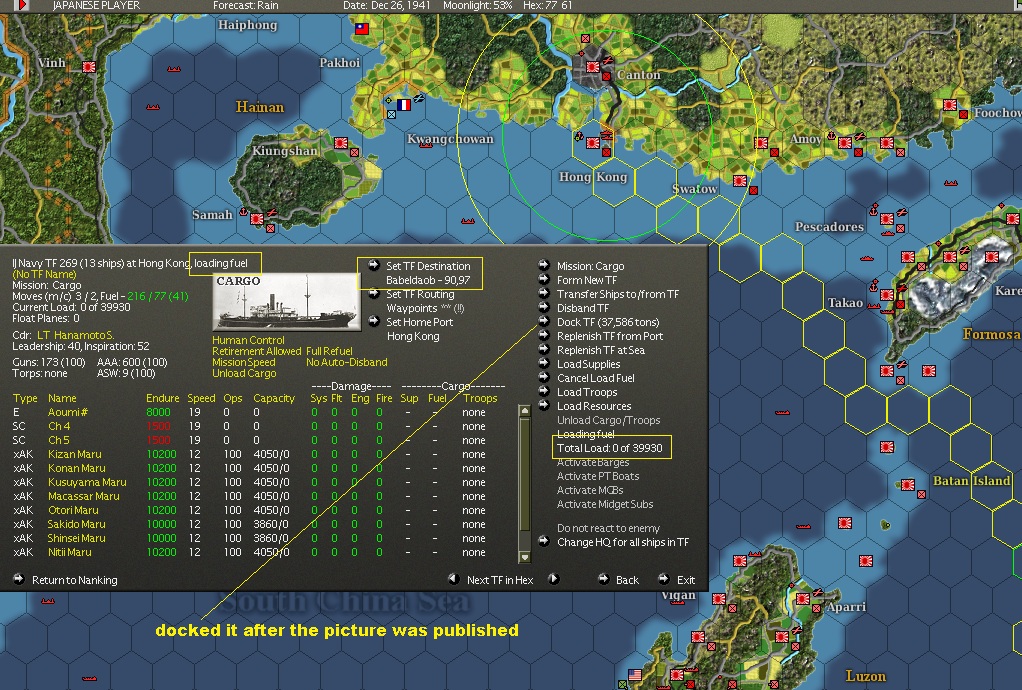Click the arrow icon beside Transfer Ships to/from TF

544,293
